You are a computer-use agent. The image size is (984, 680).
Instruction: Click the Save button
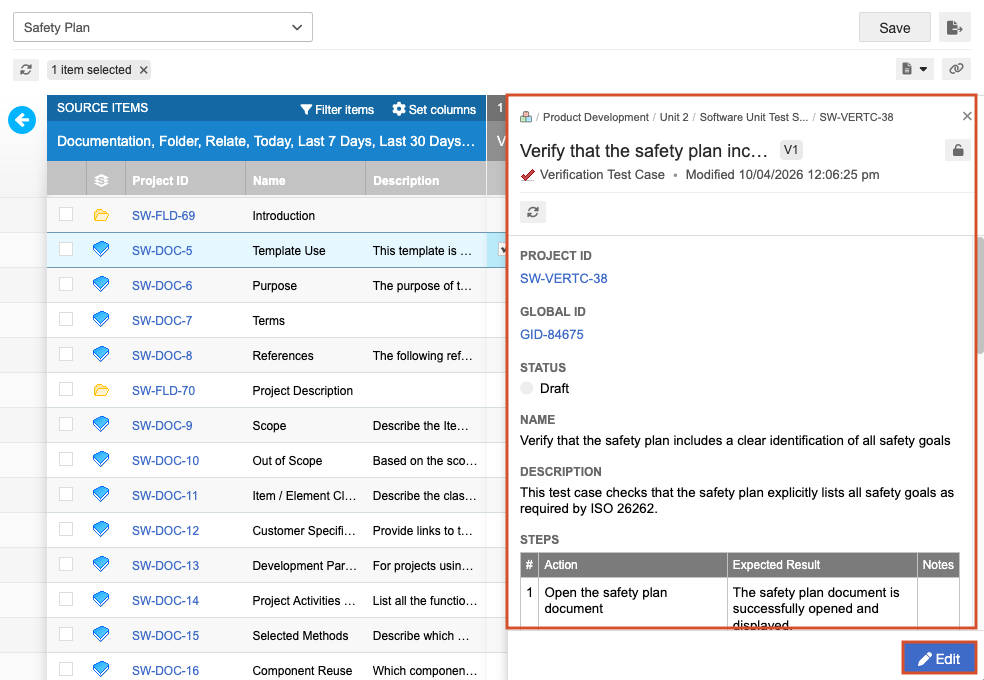pyautogui.click(x=894, y=28)
